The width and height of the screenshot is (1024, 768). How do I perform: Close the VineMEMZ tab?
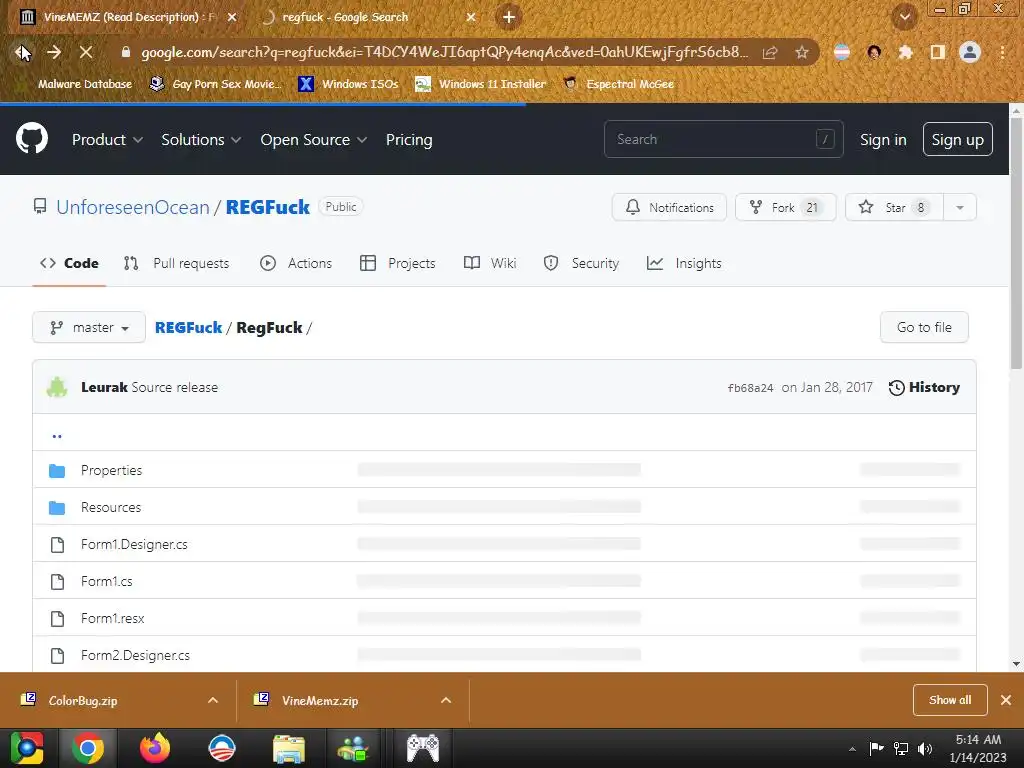232,17
